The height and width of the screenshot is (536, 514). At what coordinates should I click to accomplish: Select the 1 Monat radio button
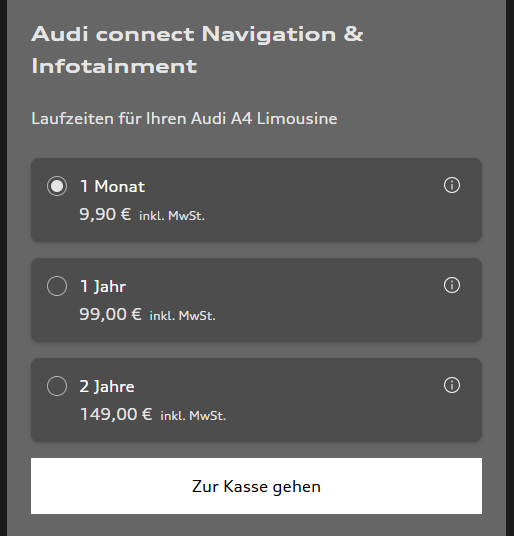(57, 186)
